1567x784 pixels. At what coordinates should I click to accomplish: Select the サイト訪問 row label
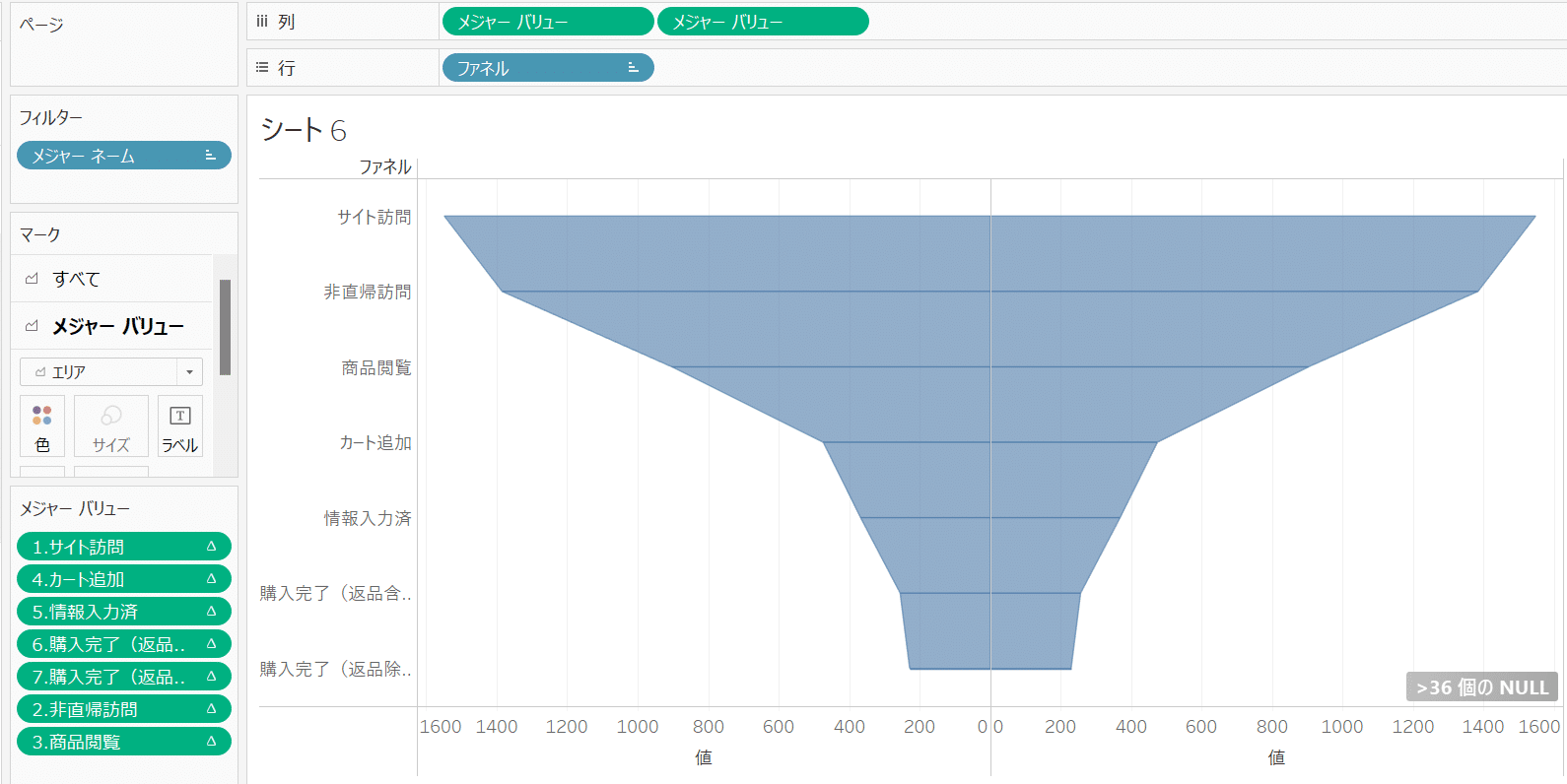tap(375, 217)
